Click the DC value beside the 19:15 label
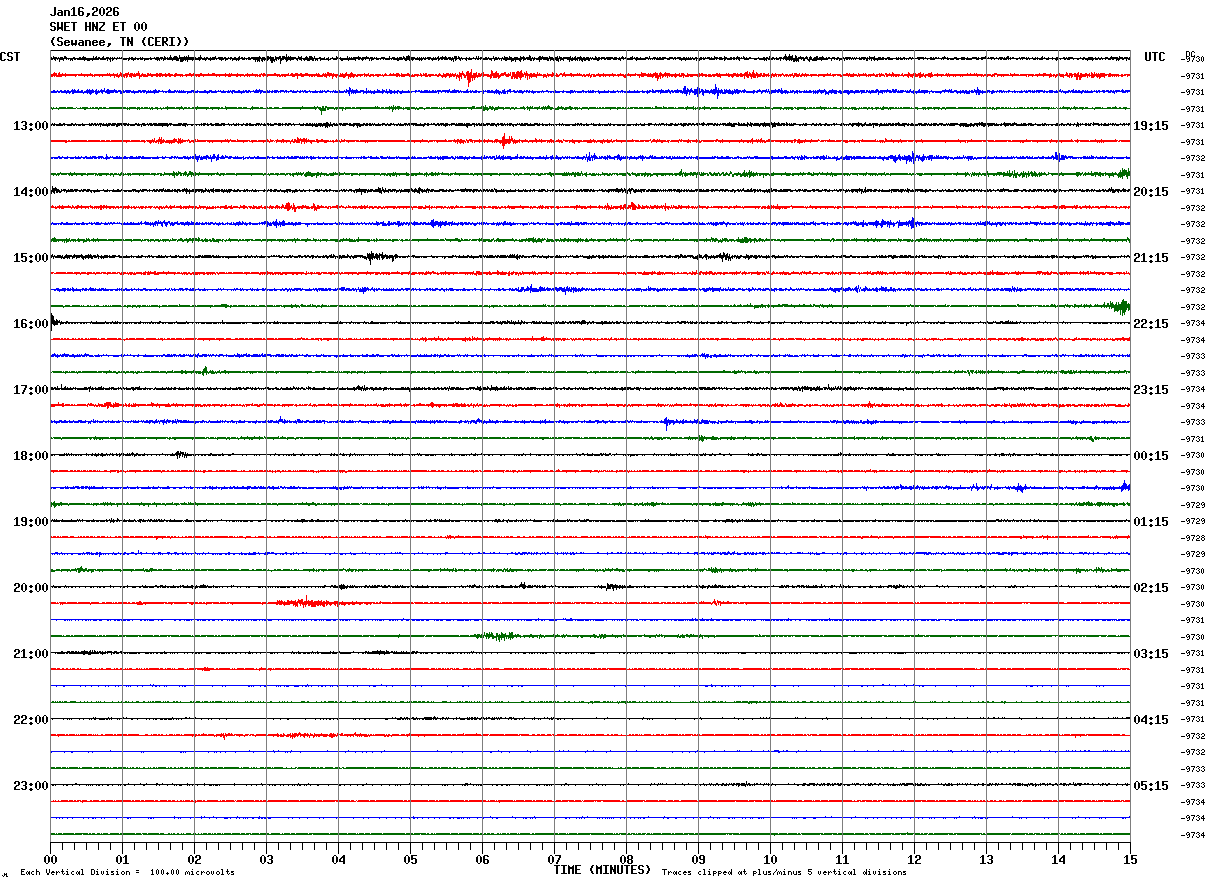Image resolution: width=1210 pixels, height=886 pixels. (x=1193, y=126)
